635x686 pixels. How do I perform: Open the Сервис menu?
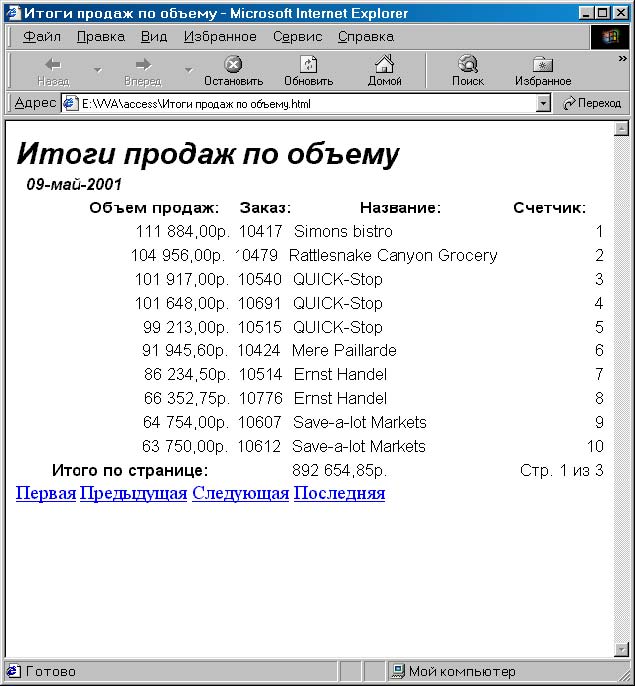tap(297, 36)
